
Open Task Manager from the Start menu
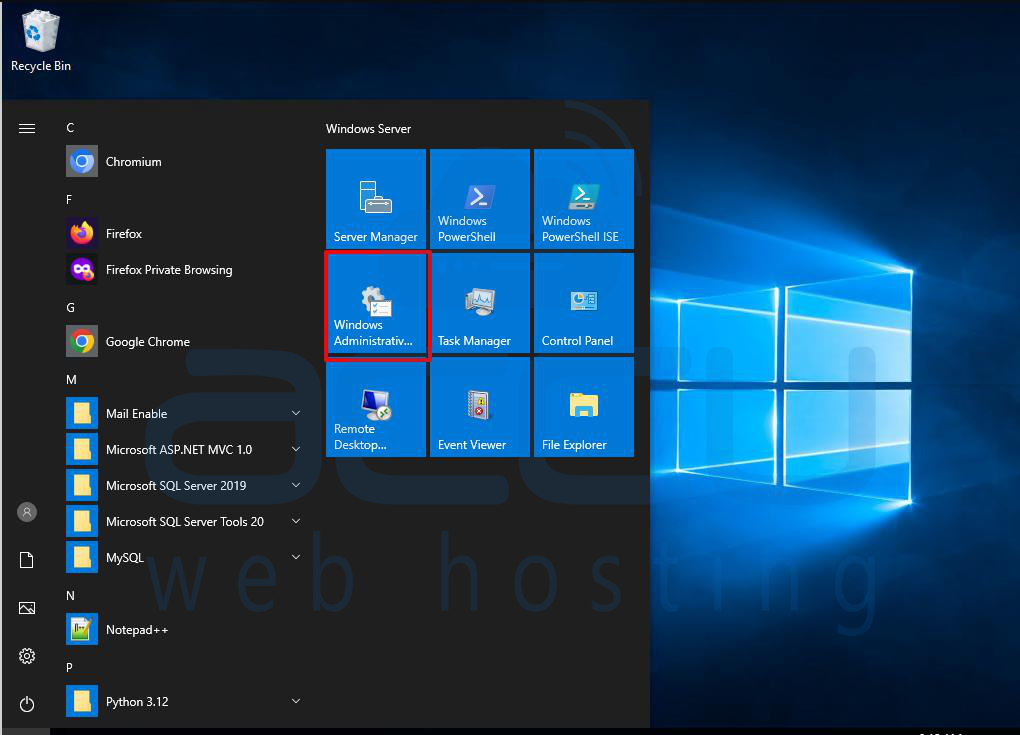pyautogui.click(x=479, y=303)
